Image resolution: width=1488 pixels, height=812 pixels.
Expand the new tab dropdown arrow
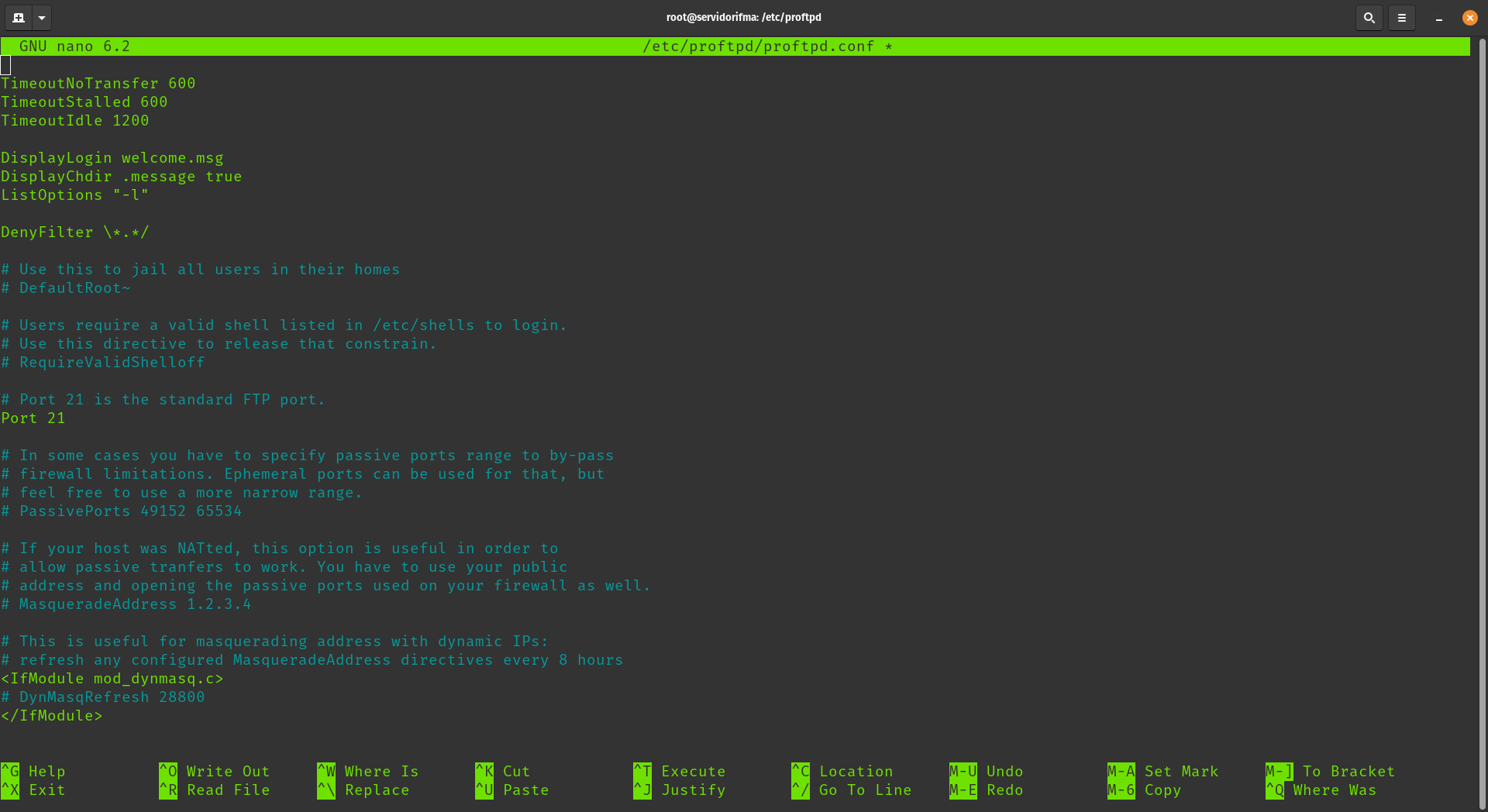41,17
